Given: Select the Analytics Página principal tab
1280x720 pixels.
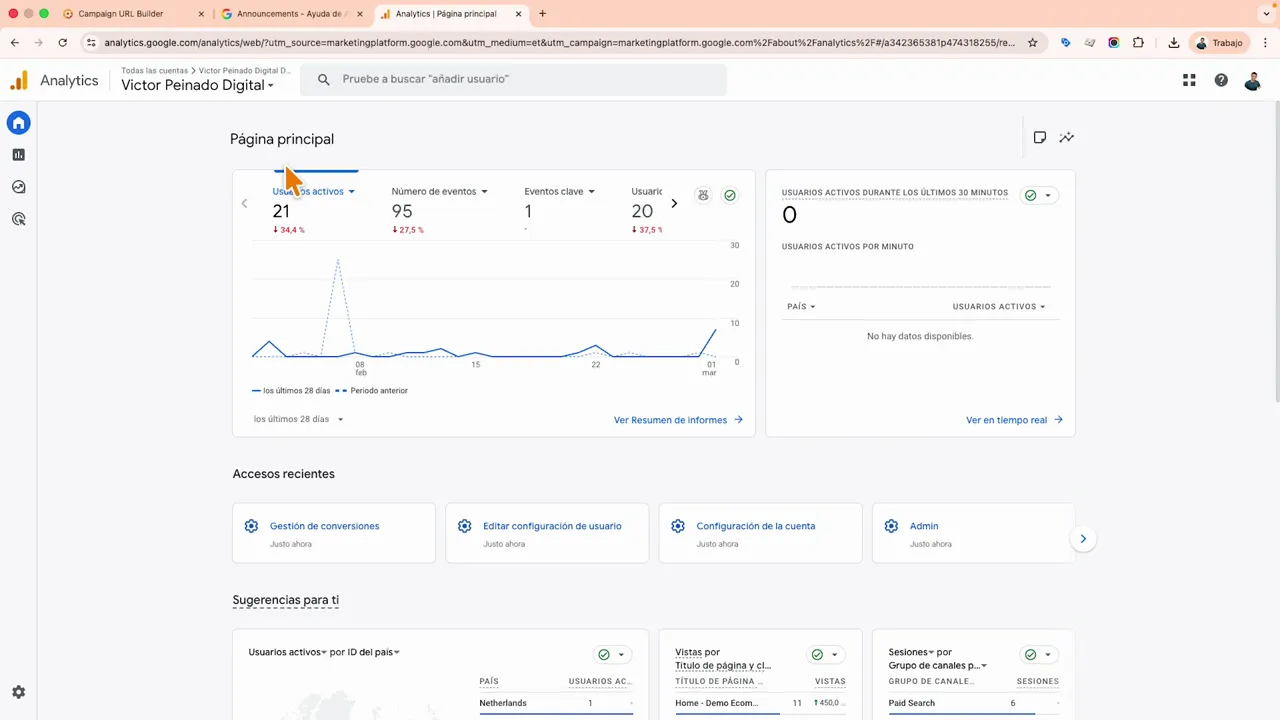Looking at the screenshot, I should pyautogui.click(x=451, y=14).
